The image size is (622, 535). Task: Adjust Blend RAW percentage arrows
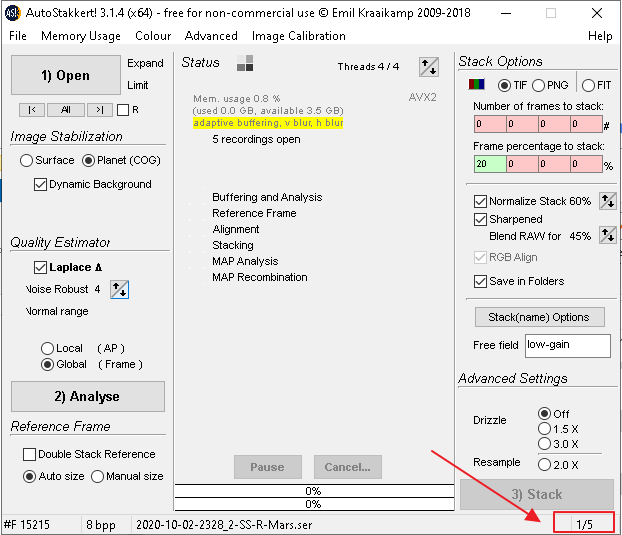[x=607, y=236]
